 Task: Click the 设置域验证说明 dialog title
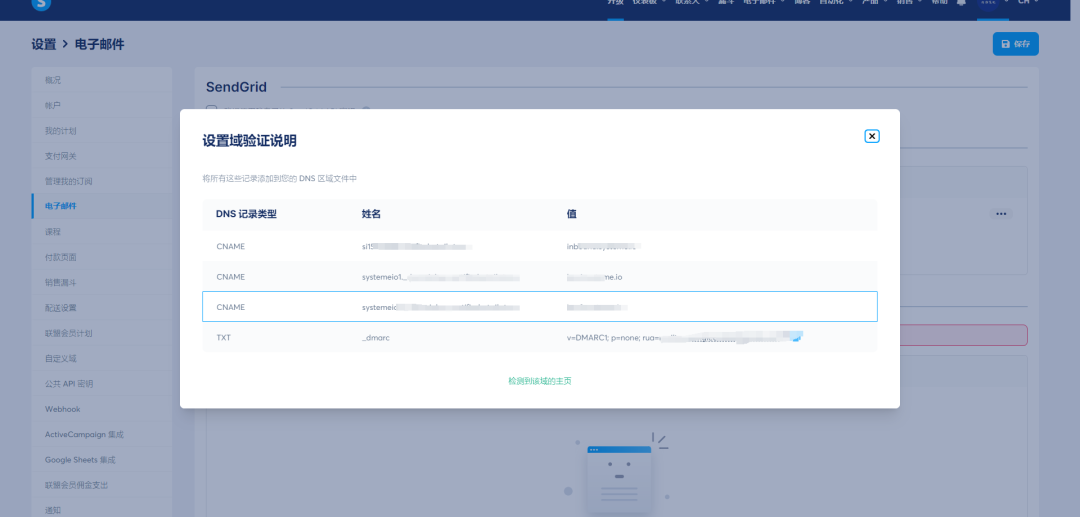coord(249,141)
